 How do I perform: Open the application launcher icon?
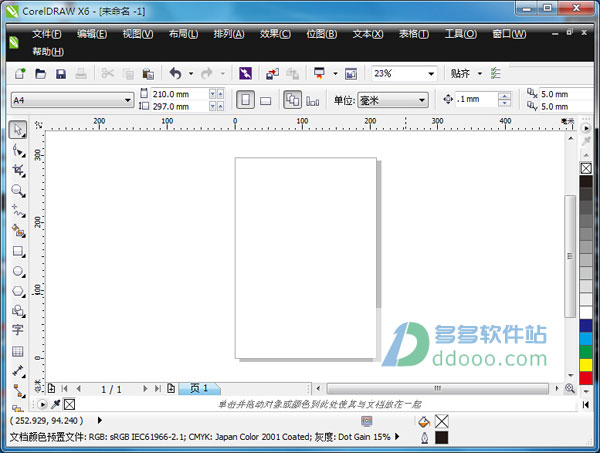(x=319, y=73)
